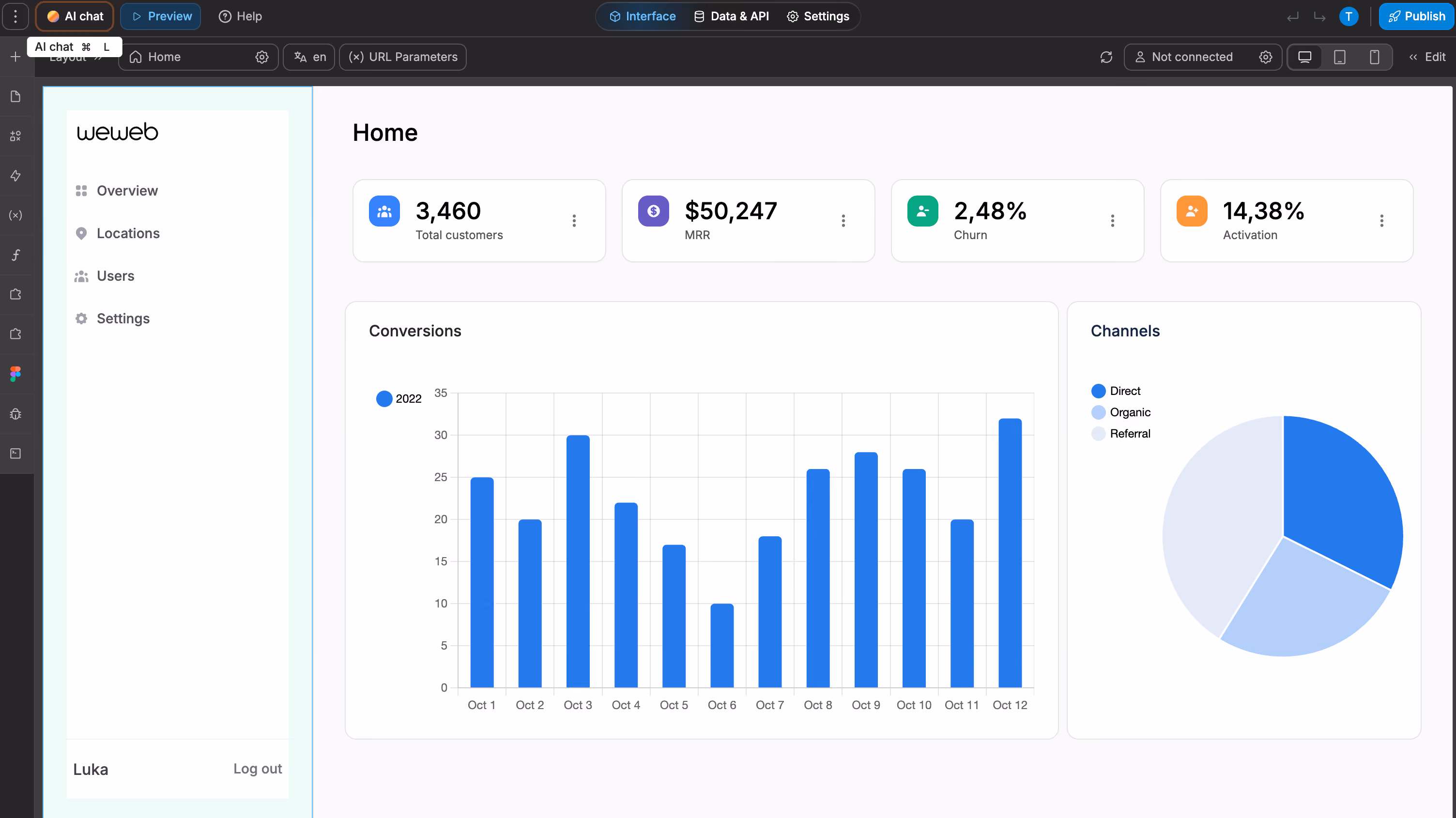Open the en language selector
1456x818 pixels.
[x=310, y=57]
